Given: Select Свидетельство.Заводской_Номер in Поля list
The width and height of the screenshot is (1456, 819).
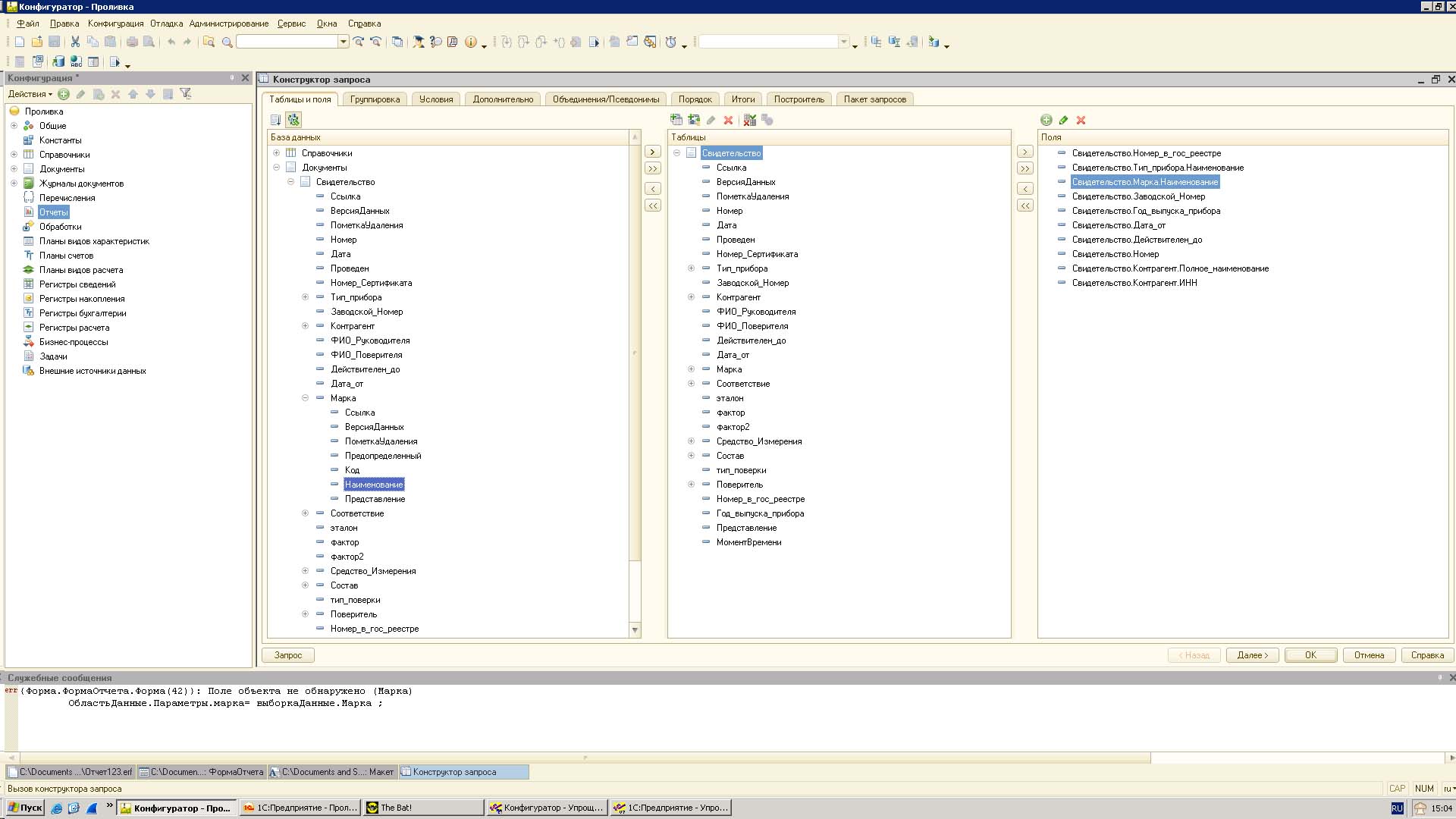Looking at the screenshot, I should coord(1138,196).
